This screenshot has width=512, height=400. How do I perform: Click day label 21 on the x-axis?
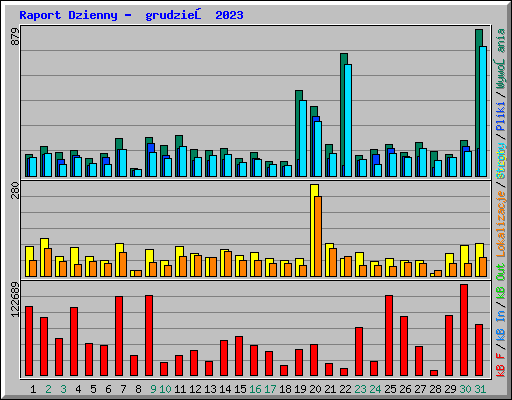[330, 389]
